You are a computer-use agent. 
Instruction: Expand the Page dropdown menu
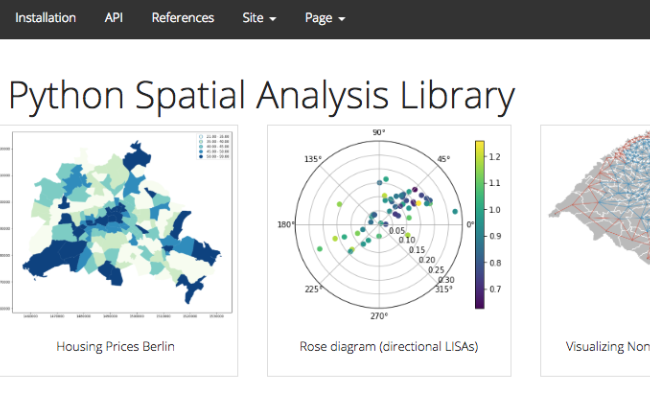pos(325,18)
